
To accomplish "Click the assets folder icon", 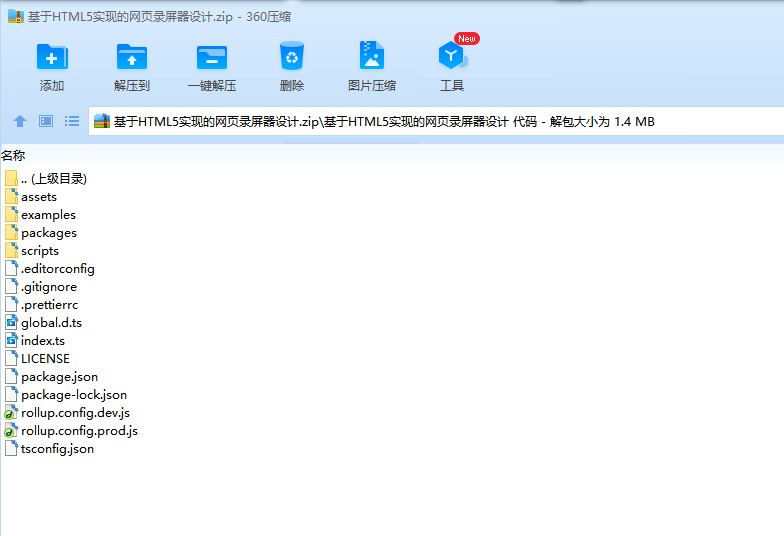I will [x=12, y=196].
